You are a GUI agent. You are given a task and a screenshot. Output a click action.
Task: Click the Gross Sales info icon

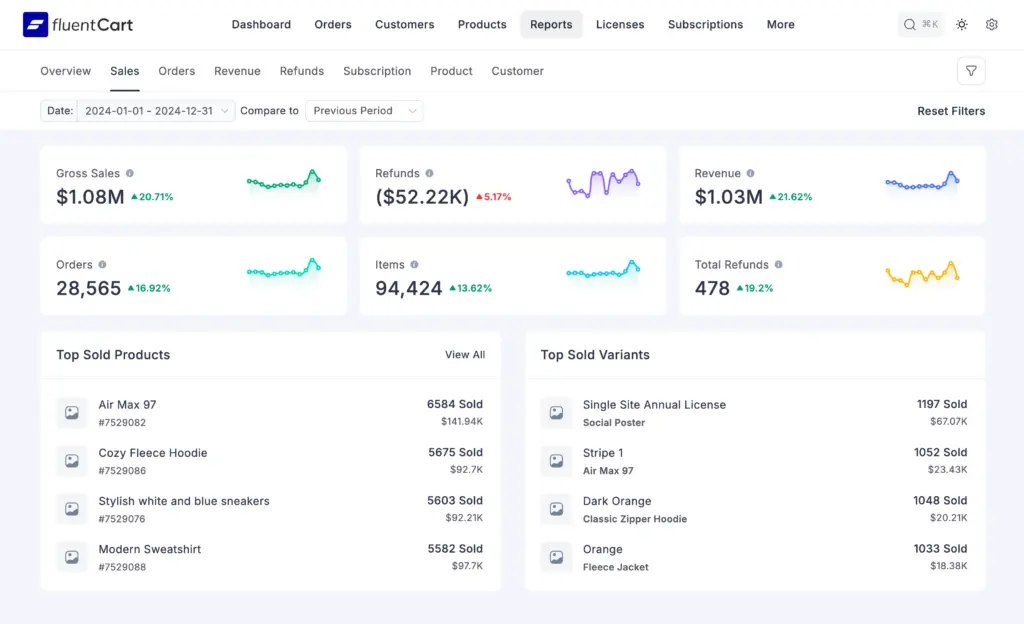130,173
